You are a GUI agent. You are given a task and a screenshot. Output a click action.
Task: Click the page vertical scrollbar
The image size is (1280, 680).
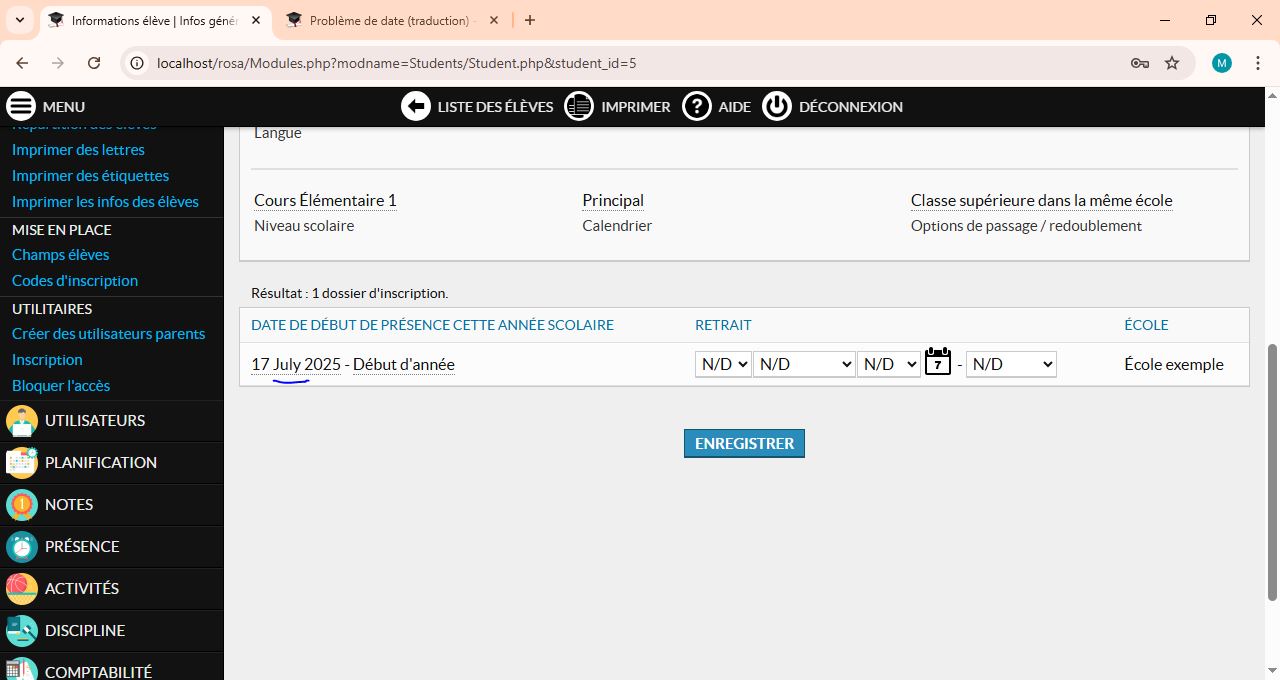[x=1272, y=472]
